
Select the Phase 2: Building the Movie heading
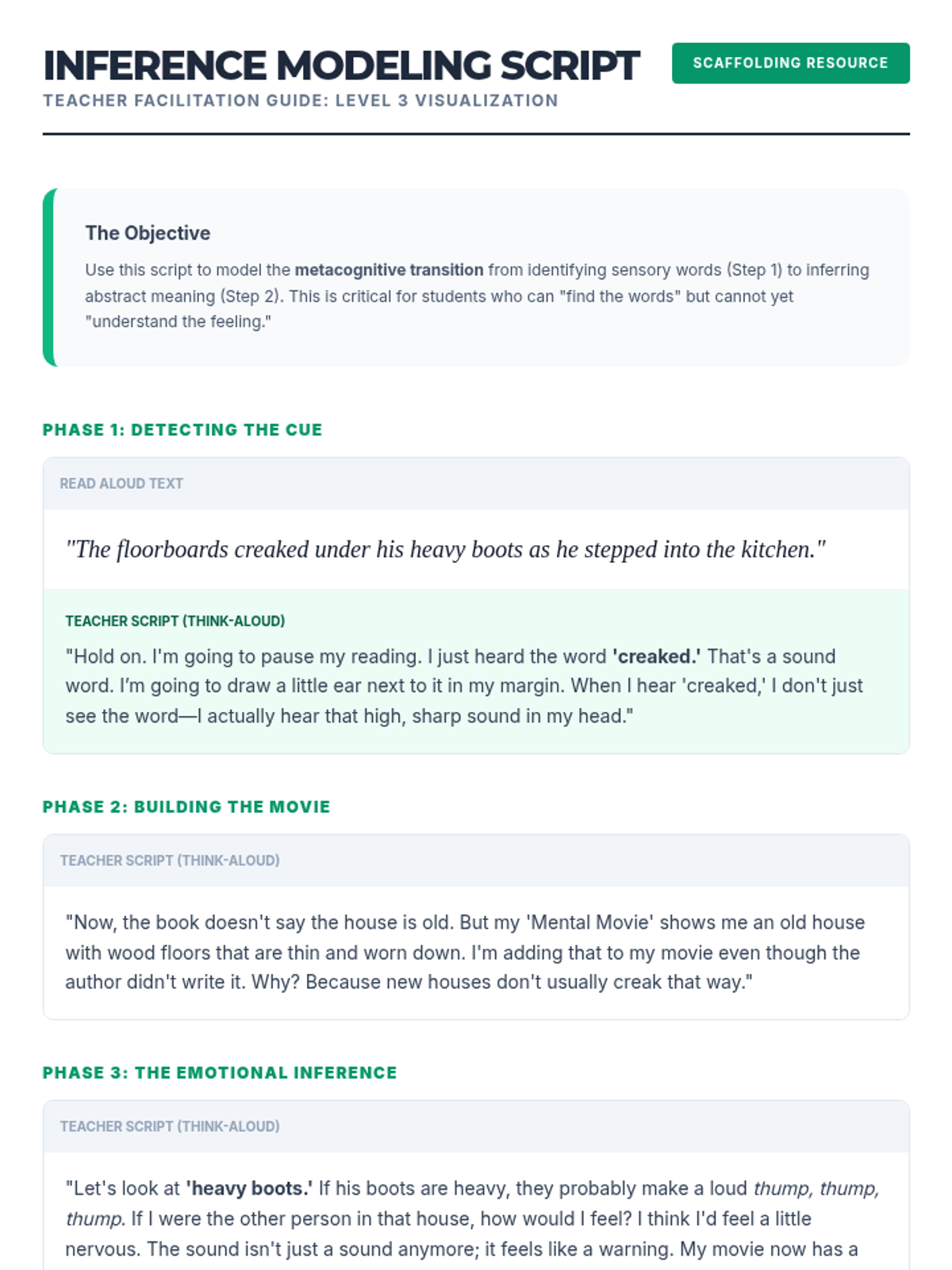[x=186, y=807]
